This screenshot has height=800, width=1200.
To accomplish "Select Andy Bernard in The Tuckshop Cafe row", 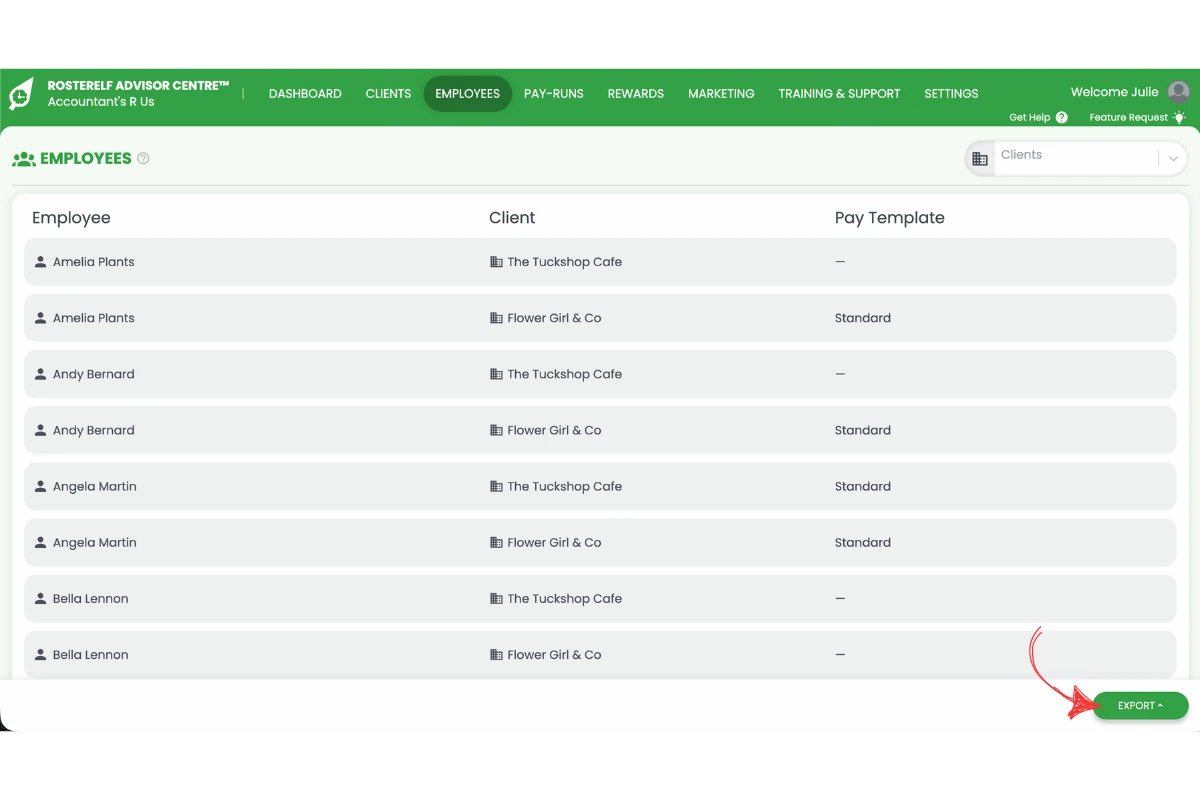I will 93,374.
